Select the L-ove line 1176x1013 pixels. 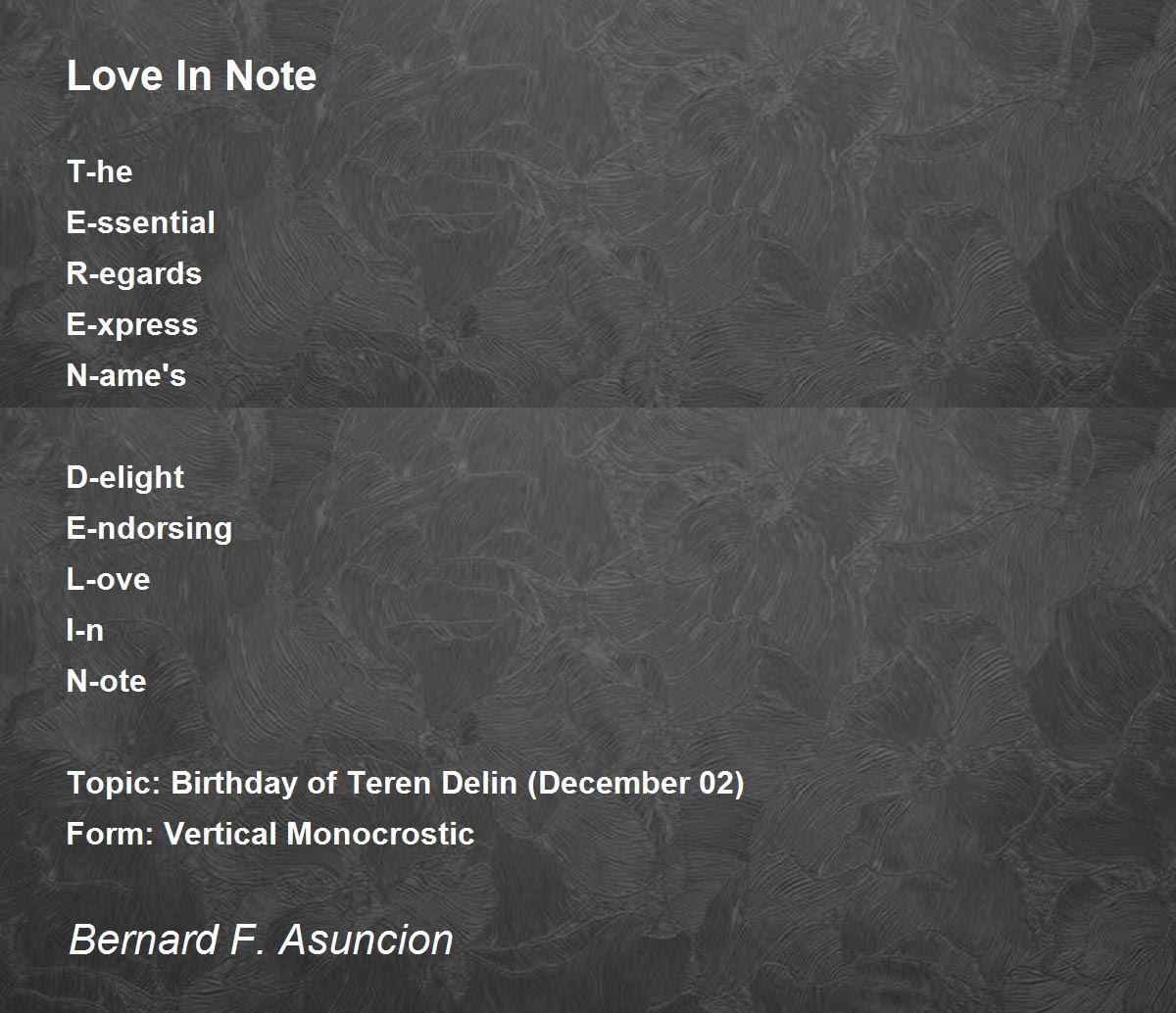(x=108, y=579)
